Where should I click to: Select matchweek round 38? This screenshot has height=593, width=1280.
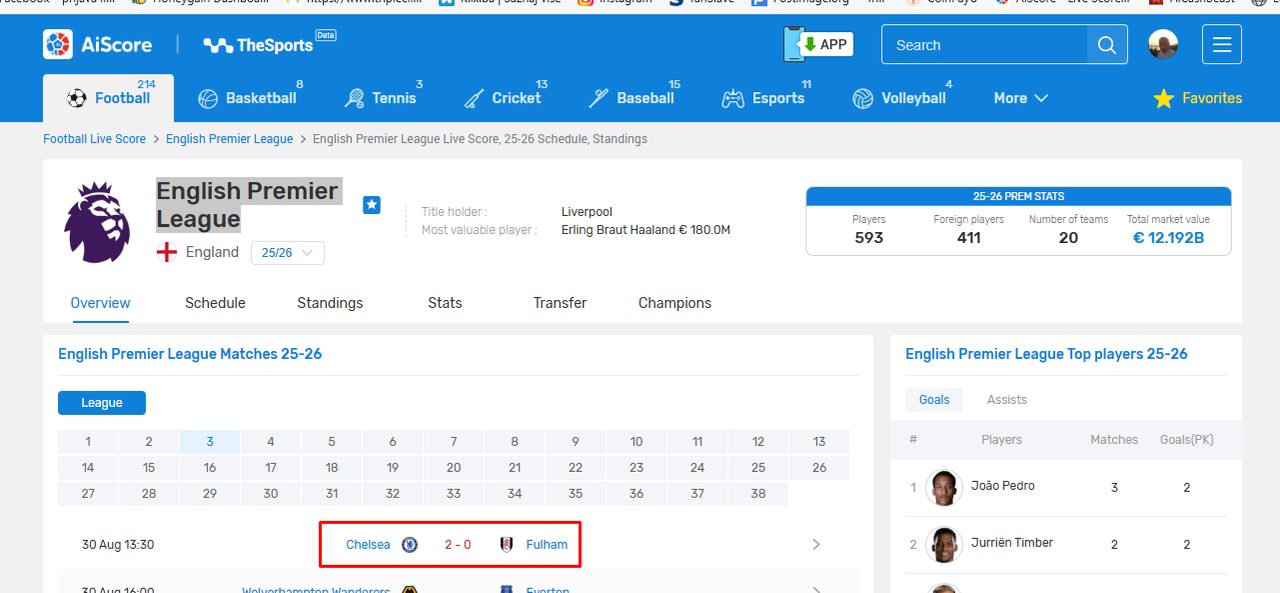[x=758, y=493]
